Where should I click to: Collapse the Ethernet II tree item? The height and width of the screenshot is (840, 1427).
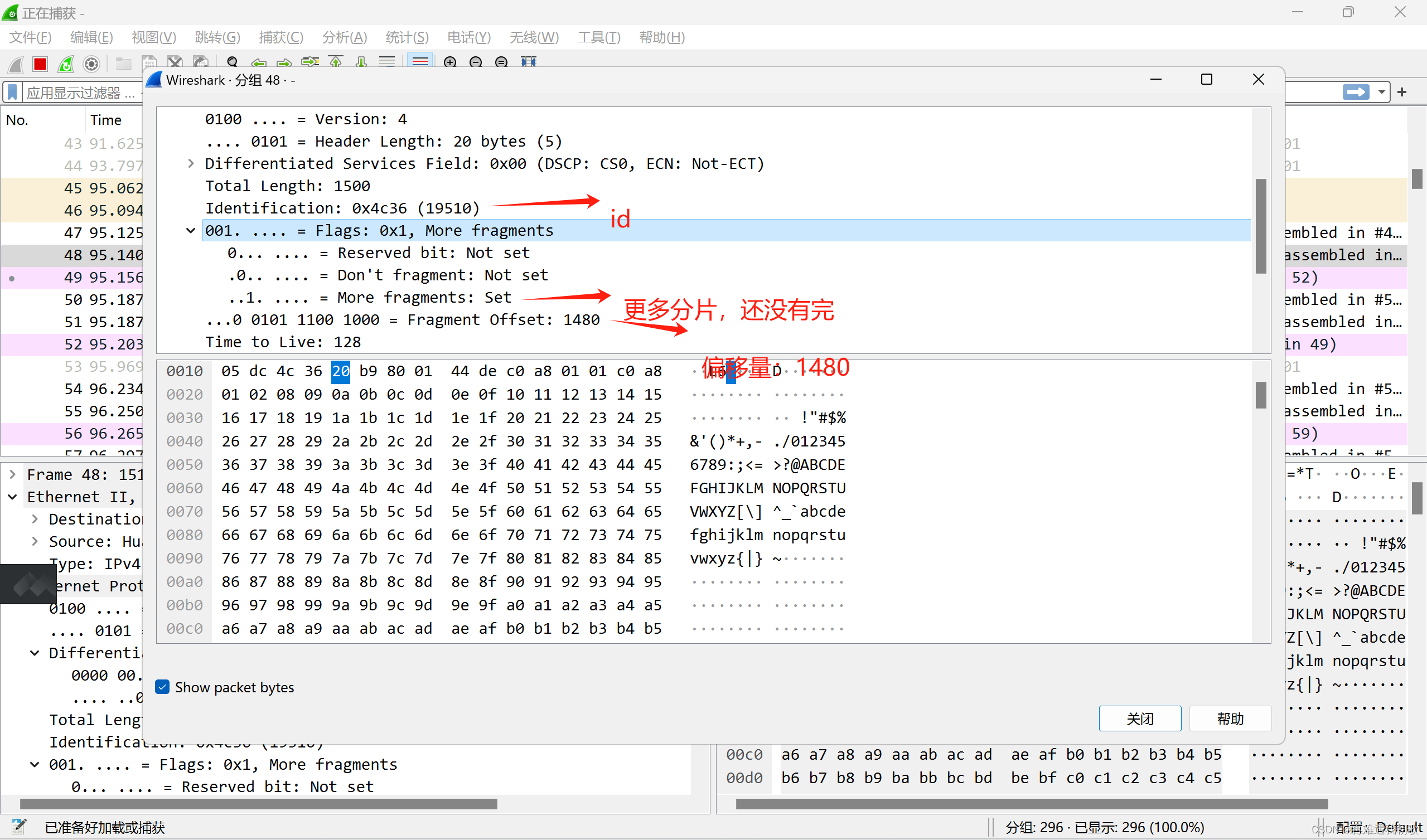[12, 497]
